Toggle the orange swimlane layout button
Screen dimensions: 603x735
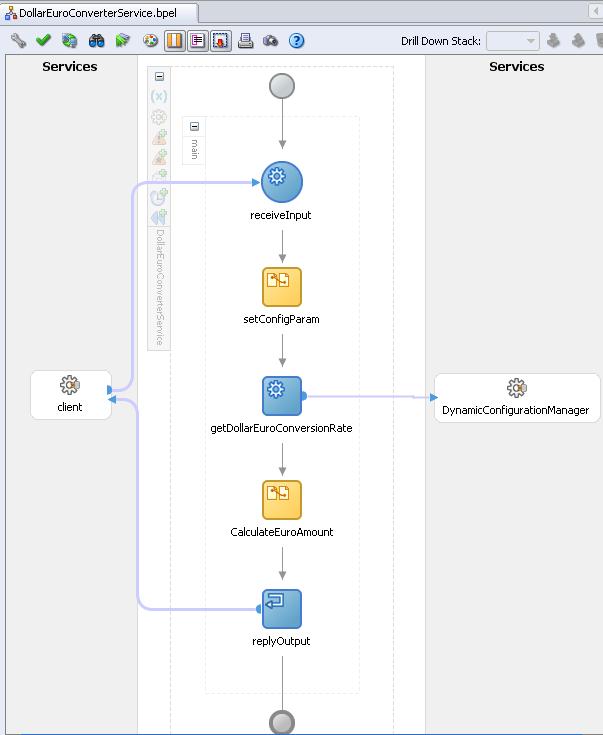(x=175, y=41)
